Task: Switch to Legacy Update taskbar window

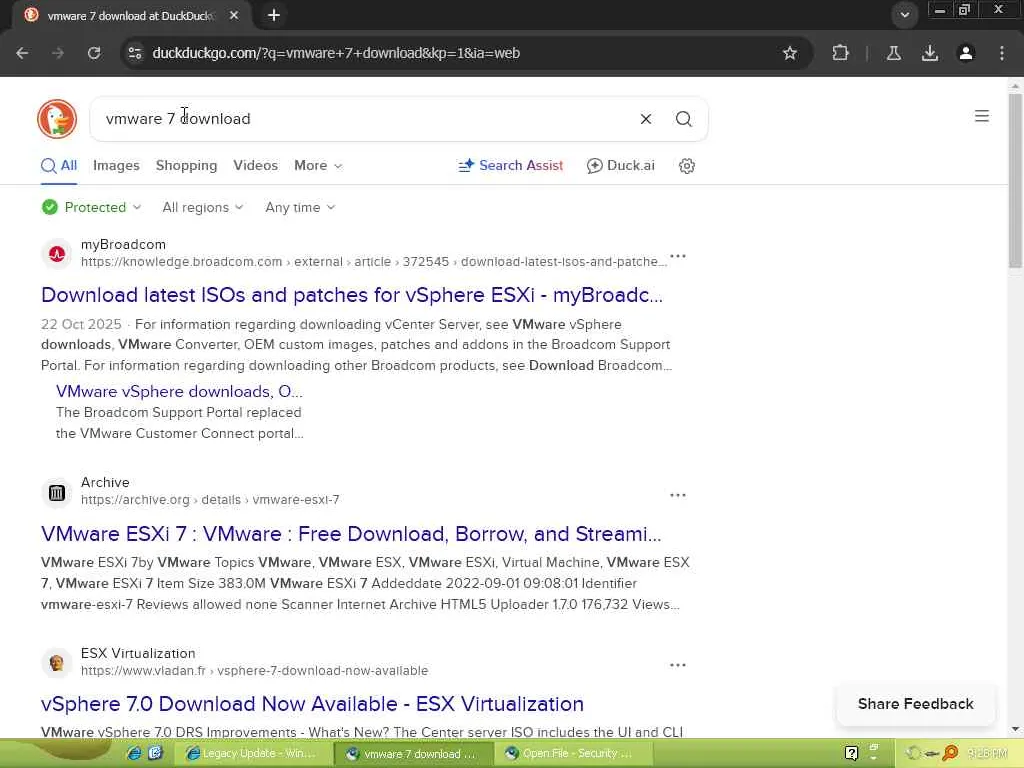Action: pos(253,754)
